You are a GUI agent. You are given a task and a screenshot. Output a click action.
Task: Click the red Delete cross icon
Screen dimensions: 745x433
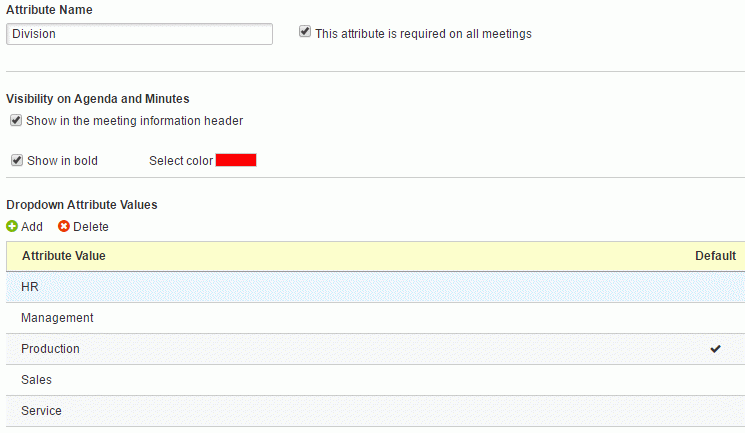[64, 226]
